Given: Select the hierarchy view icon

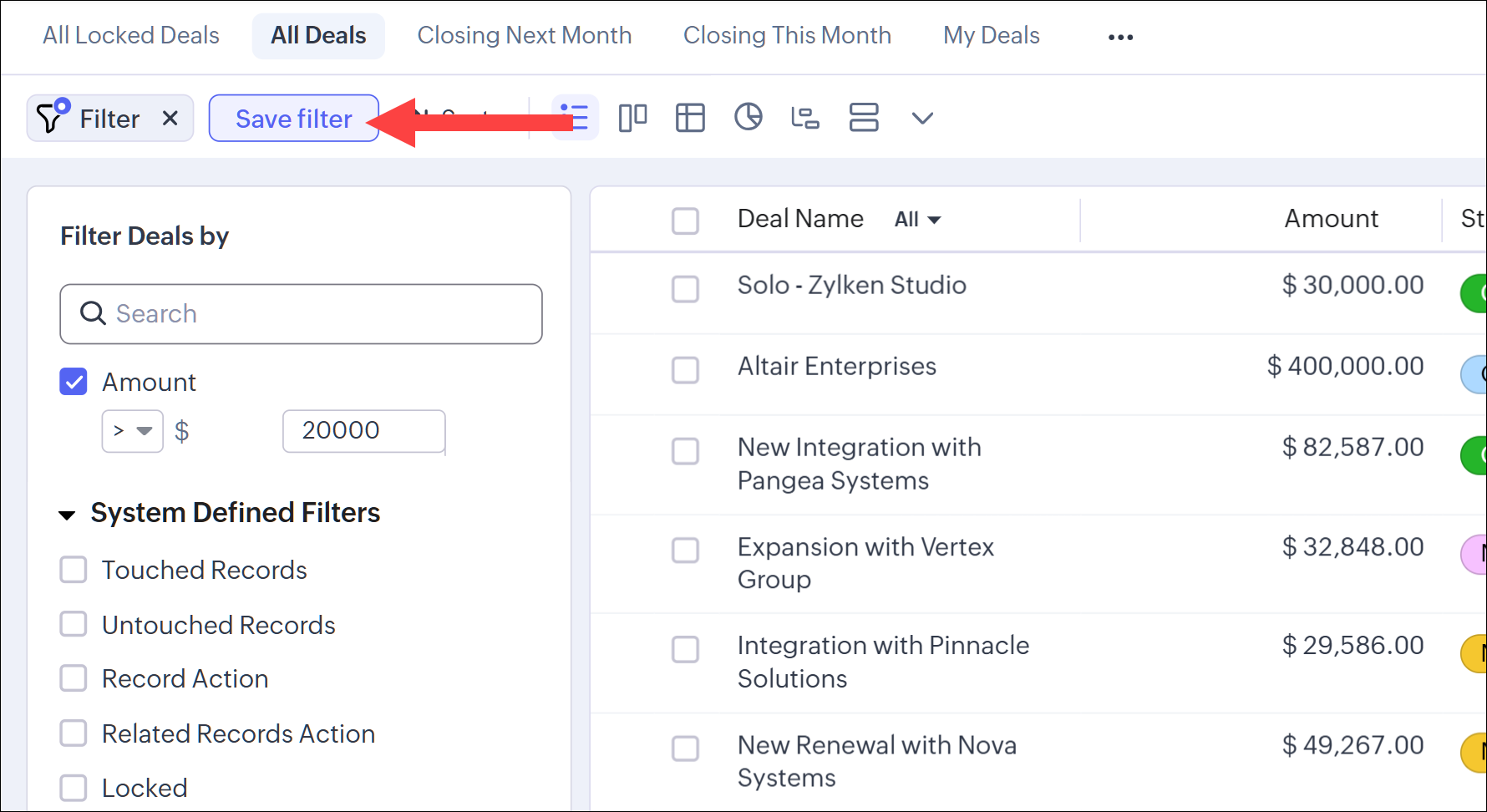Looking at the screenshot, I should pos(805,118).
